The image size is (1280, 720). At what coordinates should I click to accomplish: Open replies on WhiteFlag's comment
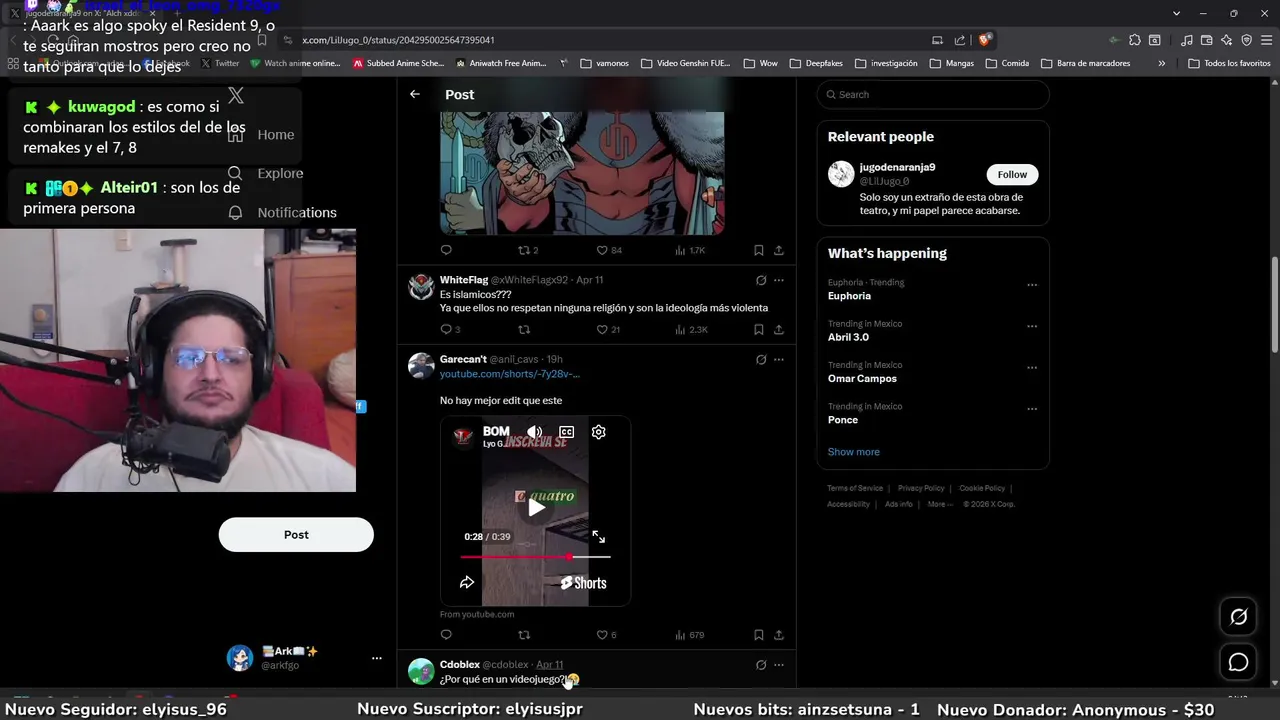(x=450, y=329)
